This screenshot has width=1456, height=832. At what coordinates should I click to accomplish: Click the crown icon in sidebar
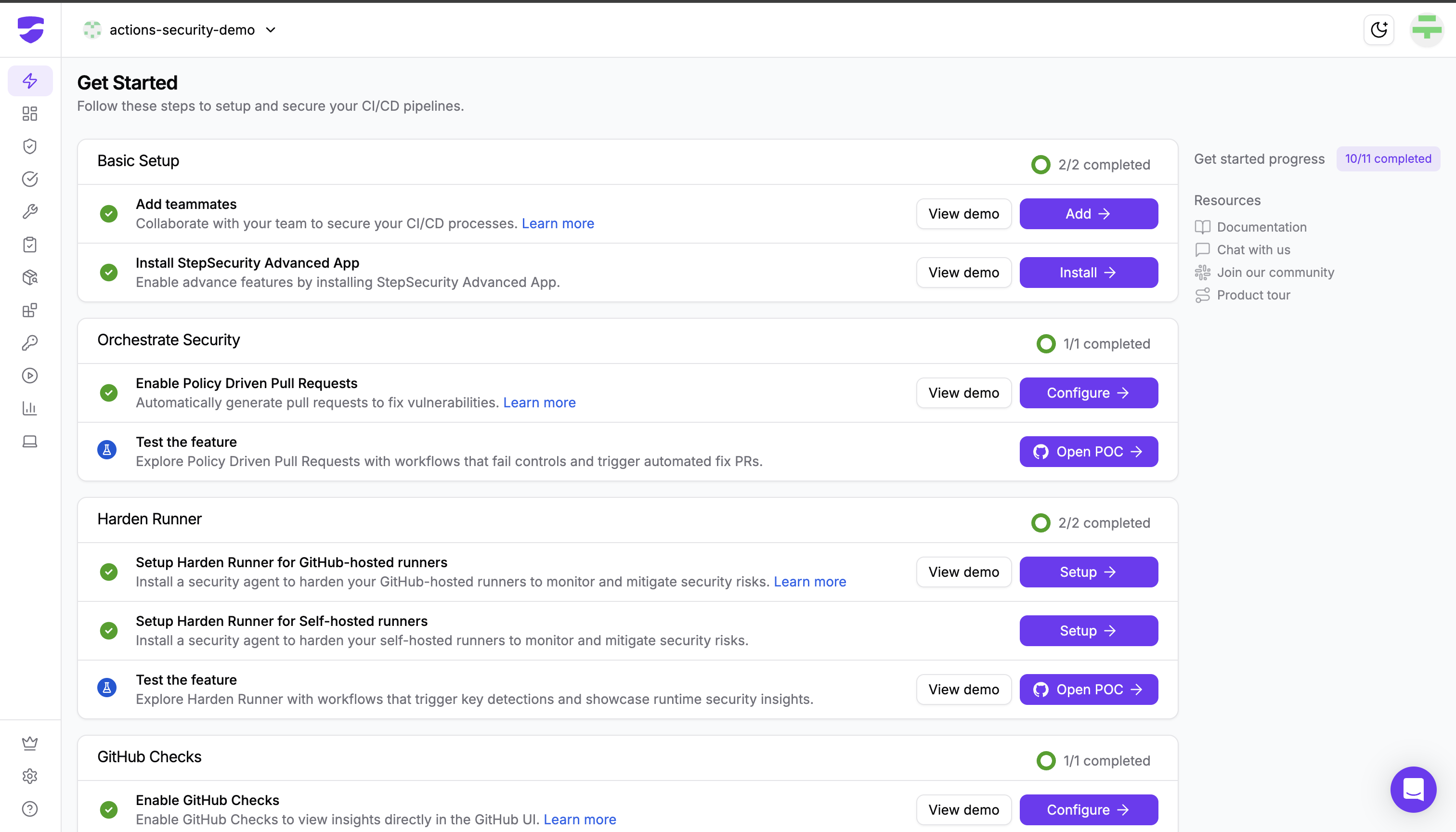coord(30,743)
